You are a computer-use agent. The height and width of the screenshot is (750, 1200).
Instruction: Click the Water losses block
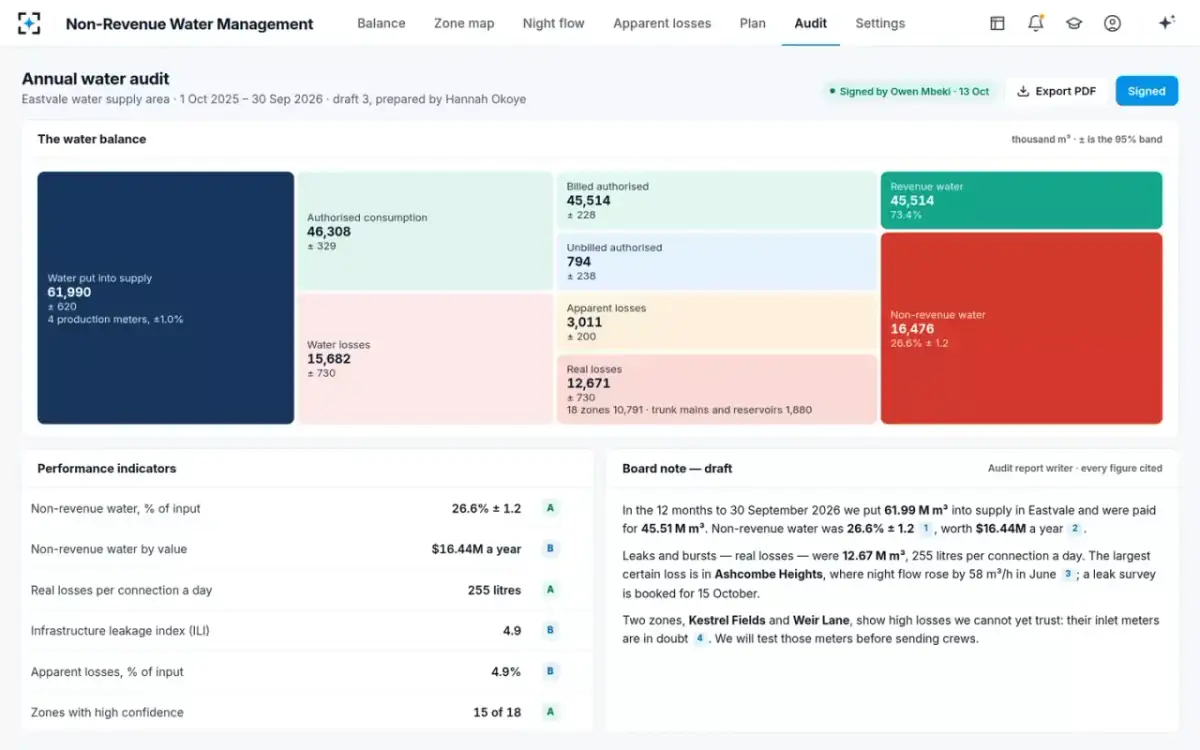425,358
